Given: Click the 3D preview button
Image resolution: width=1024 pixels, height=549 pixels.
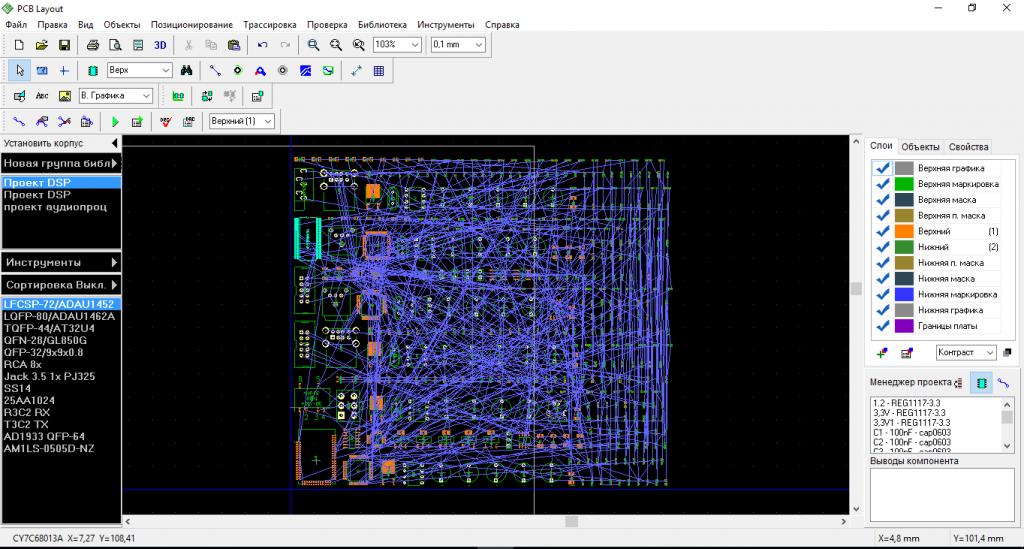Looking at the screenshot, I should 160,45.
